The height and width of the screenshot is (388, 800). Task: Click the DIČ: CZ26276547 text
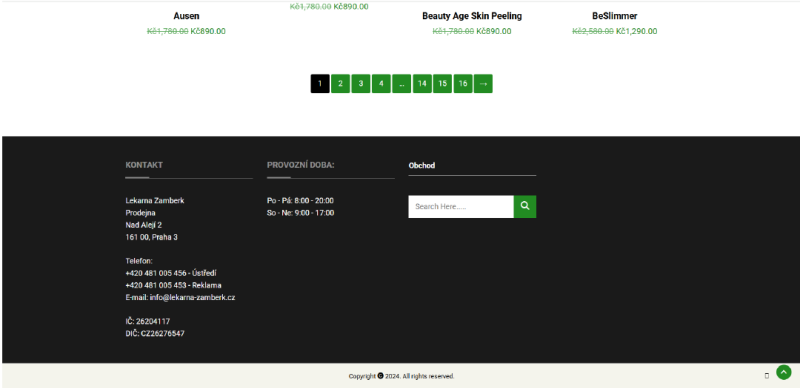[155, 333]
